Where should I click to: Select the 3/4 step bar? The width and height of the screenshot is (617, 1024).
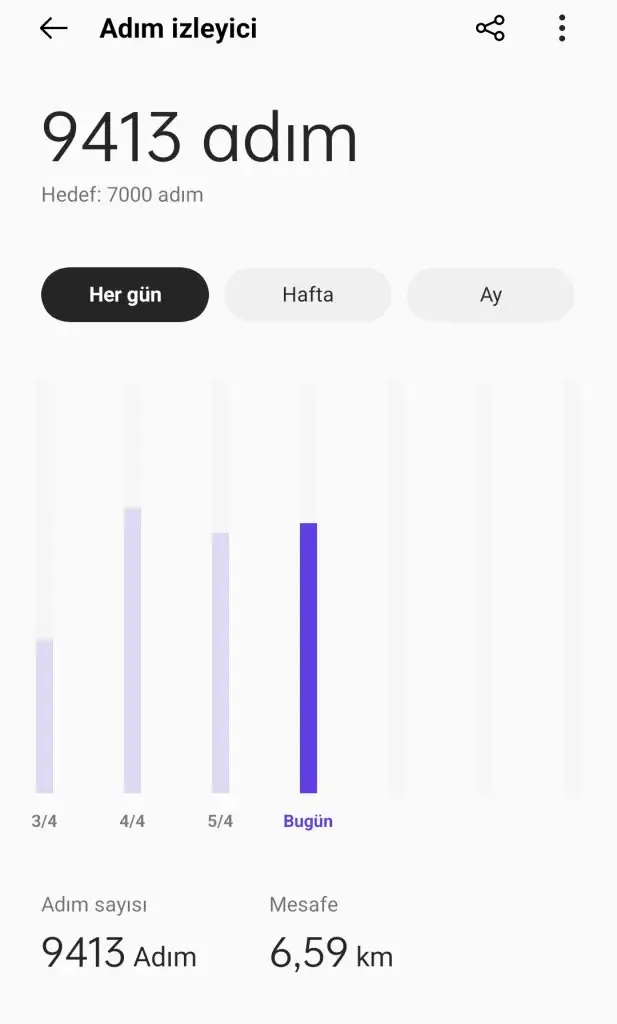[44, 716]
